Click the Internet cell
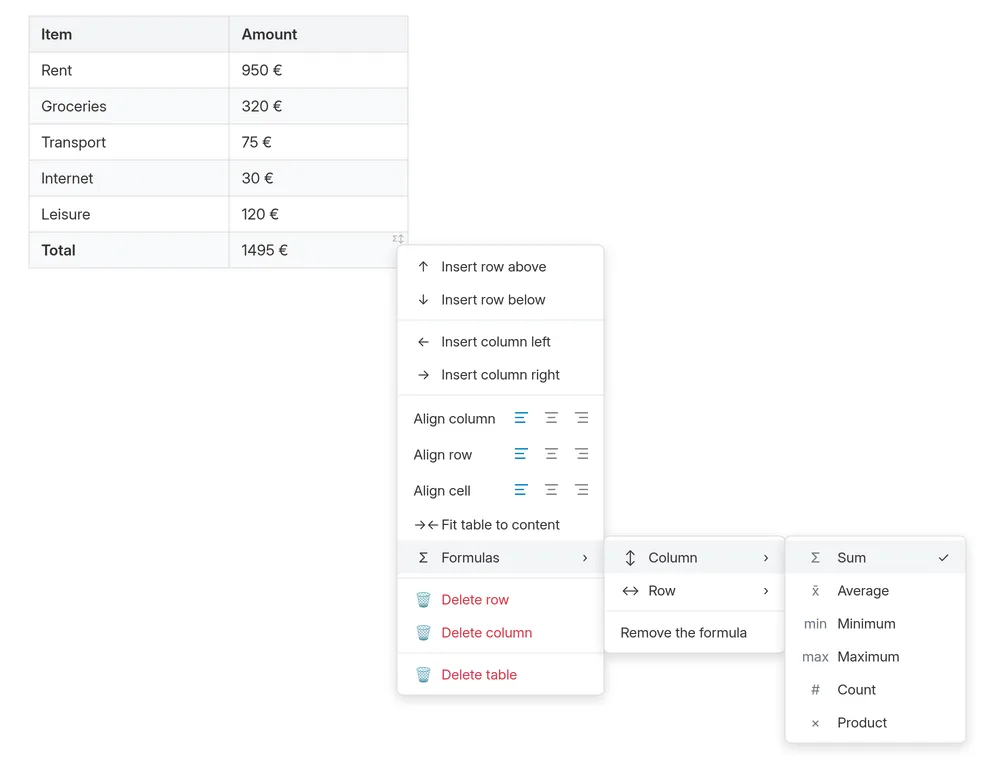Viewport: 993px width, 766px height. click(x=129, y=179)
